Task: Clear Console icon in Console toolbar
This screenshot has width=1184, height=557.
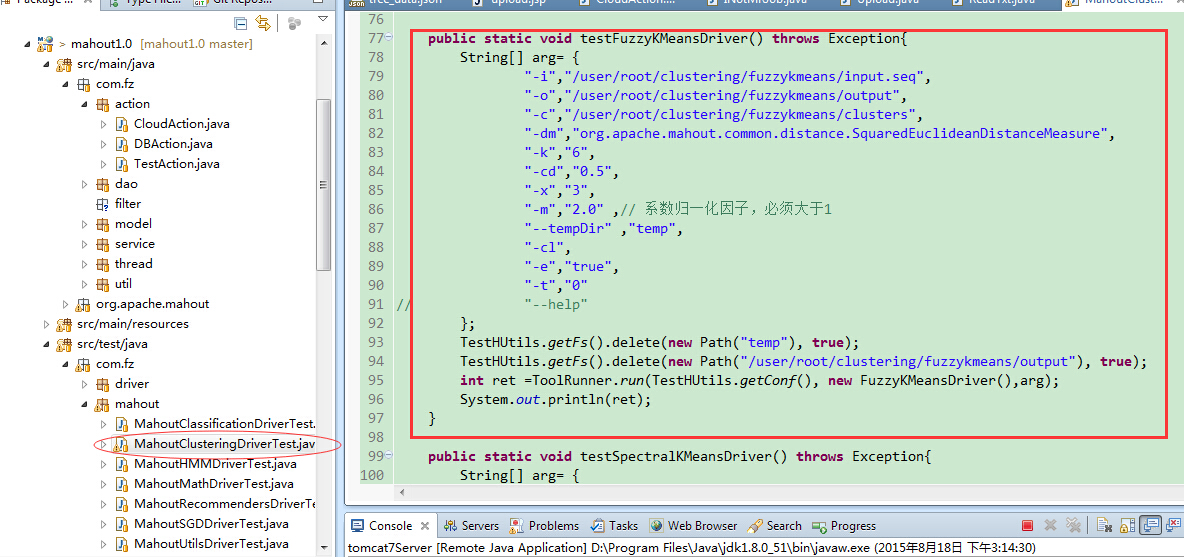Action: tap(1104, 525)
